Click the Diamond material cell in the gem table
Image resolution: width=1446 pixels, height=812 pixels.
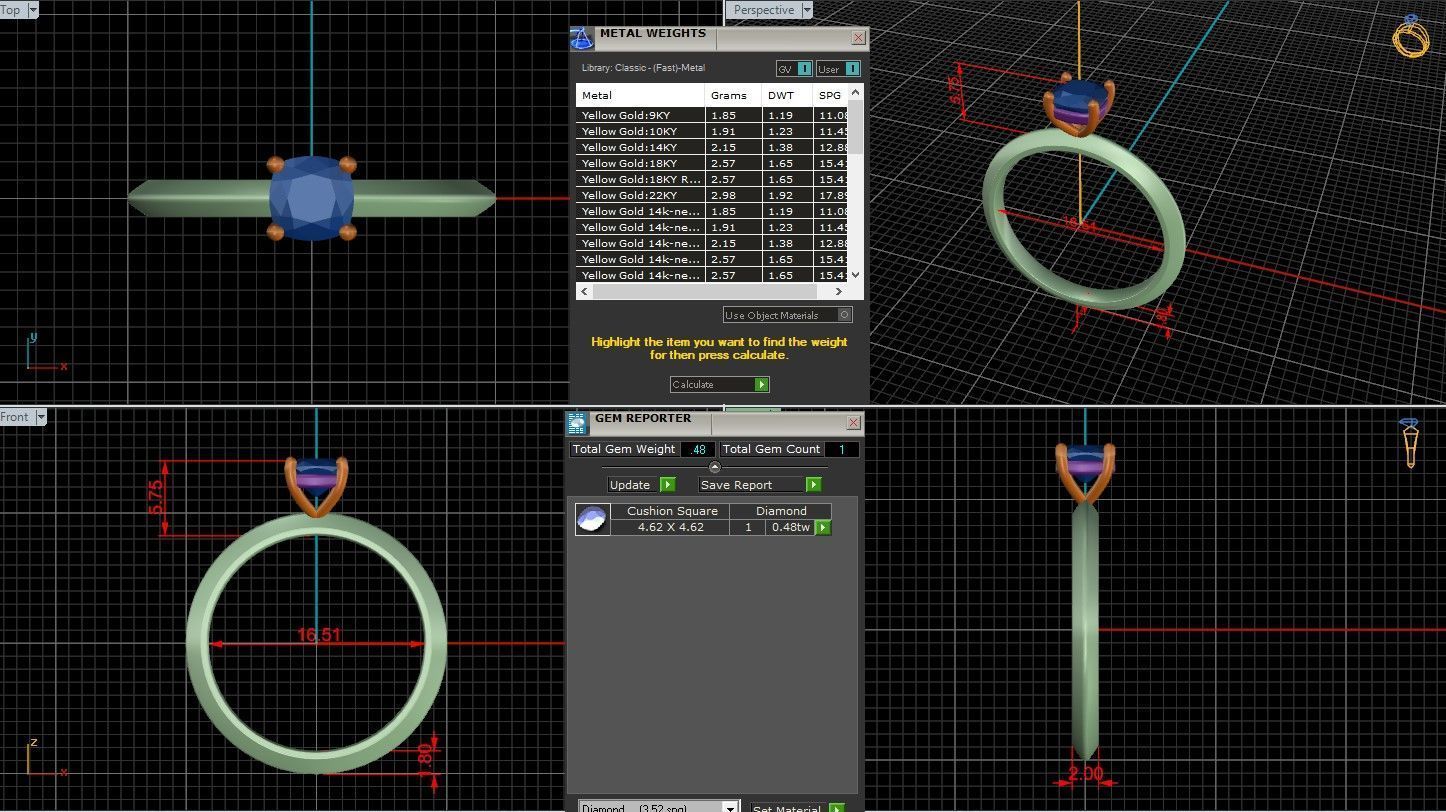pyautogui.click(x=780, y=511)
